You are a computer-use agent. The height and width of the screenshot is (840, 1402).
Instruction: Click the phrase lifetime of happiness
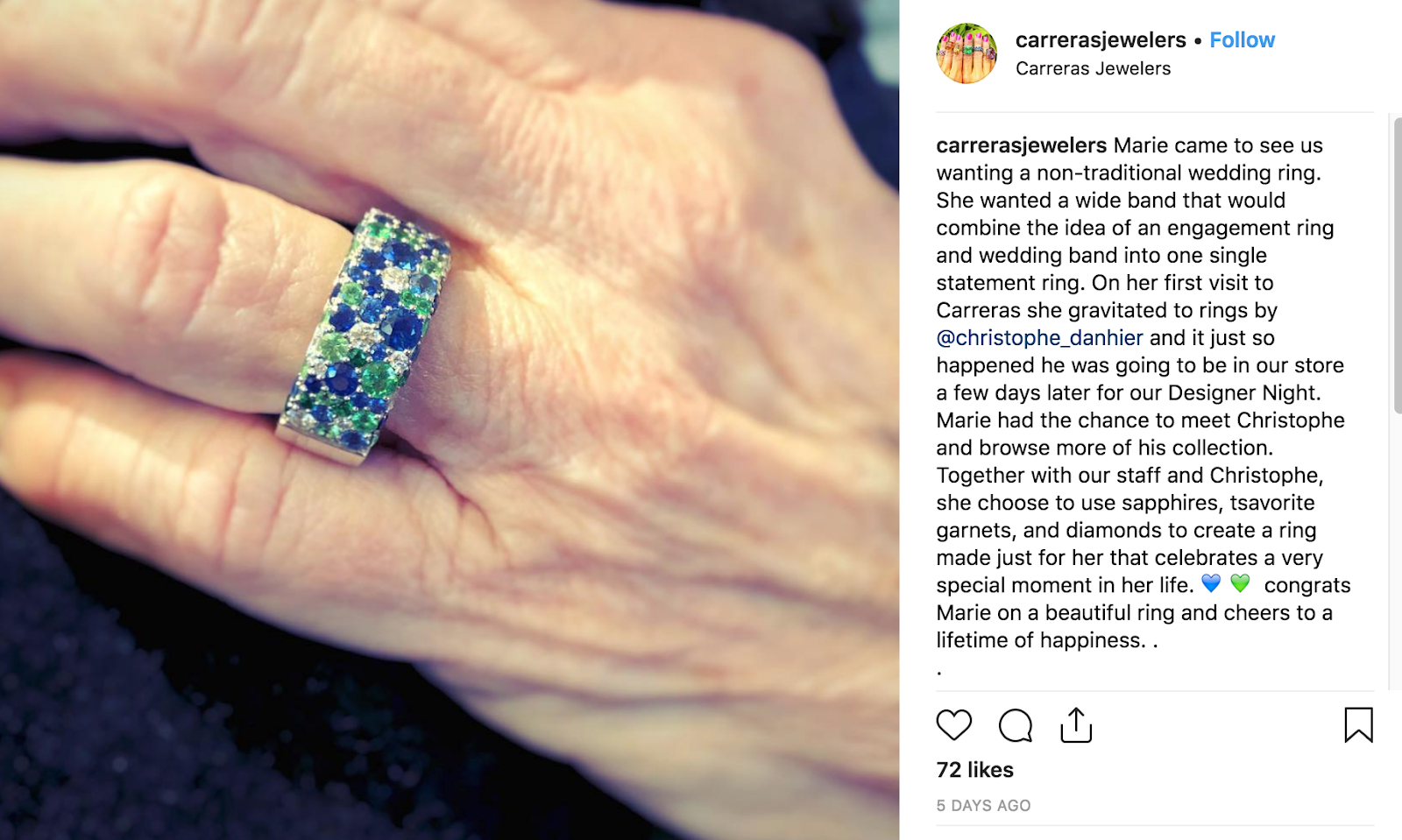coord(1040,640)
